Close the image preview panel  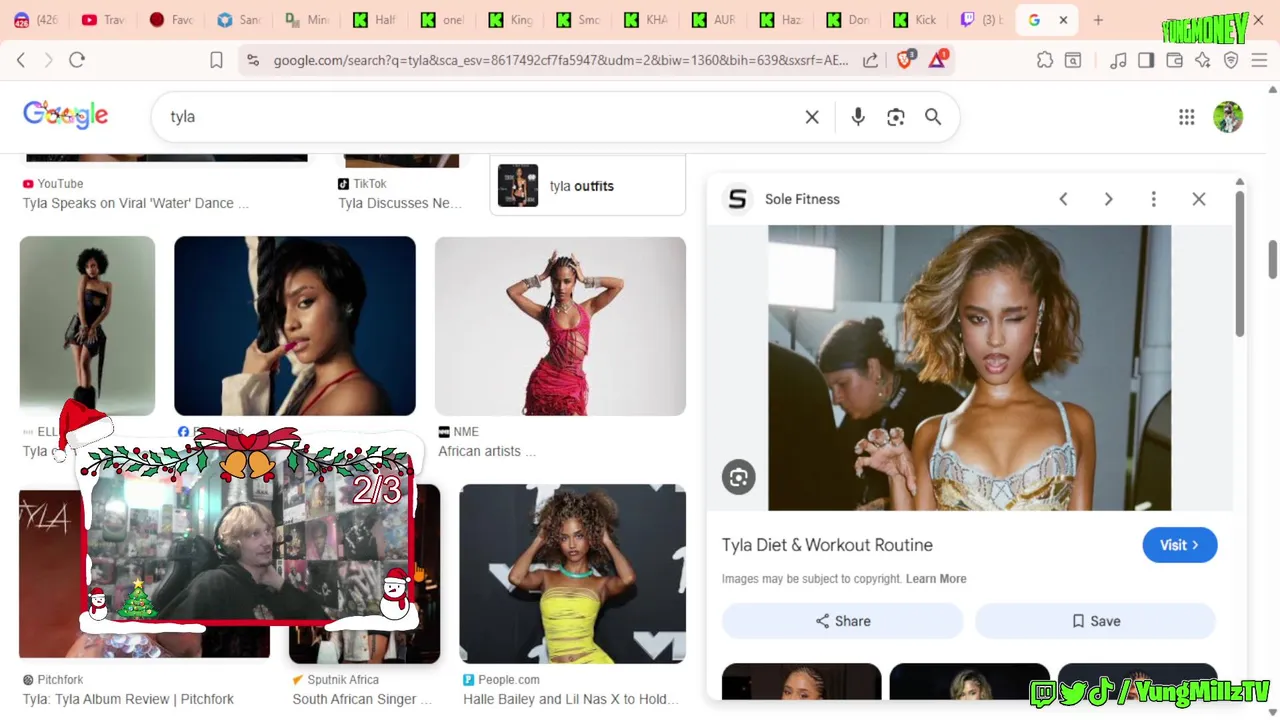tap(1199, 199)
